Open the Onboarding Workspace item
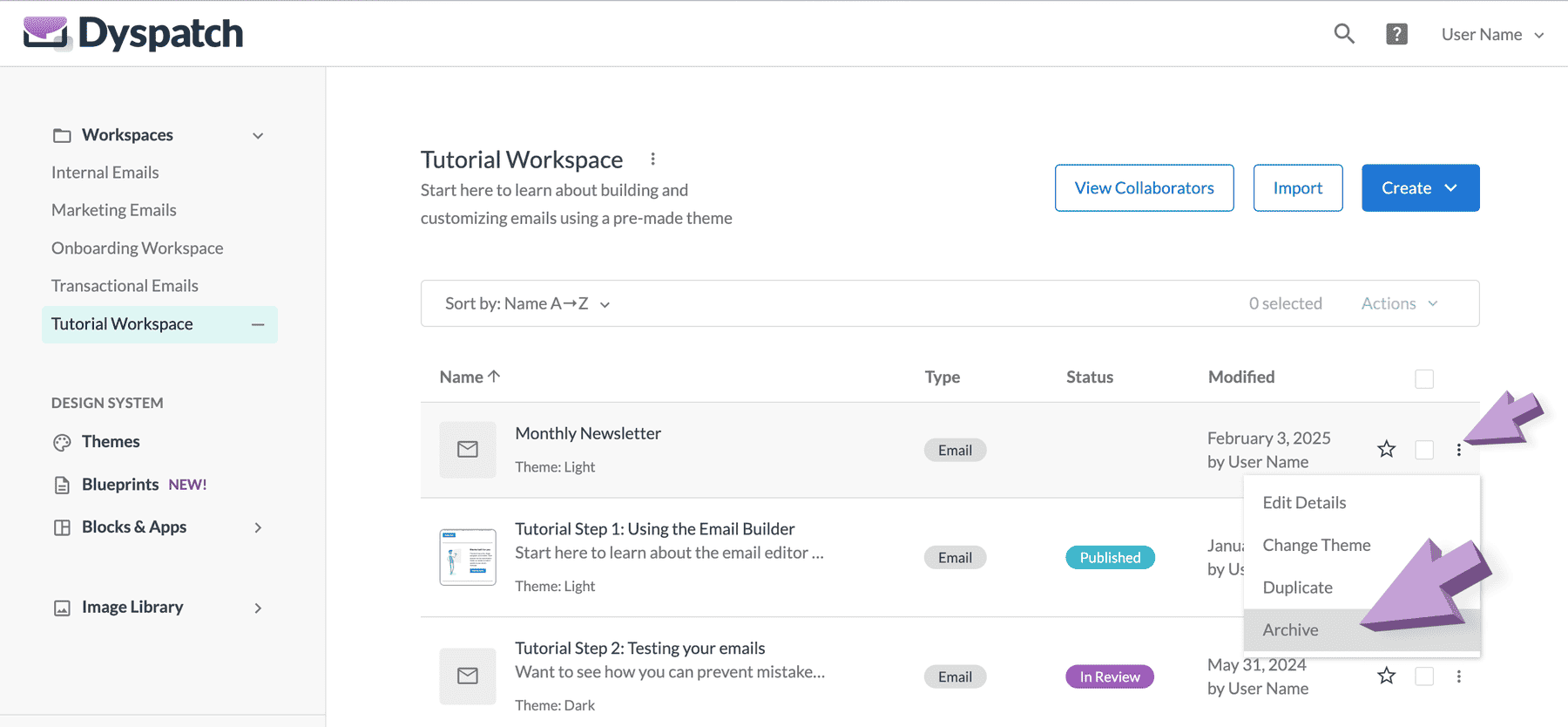The width and height of the screenshot is (1568, 727). coord(137,248)
